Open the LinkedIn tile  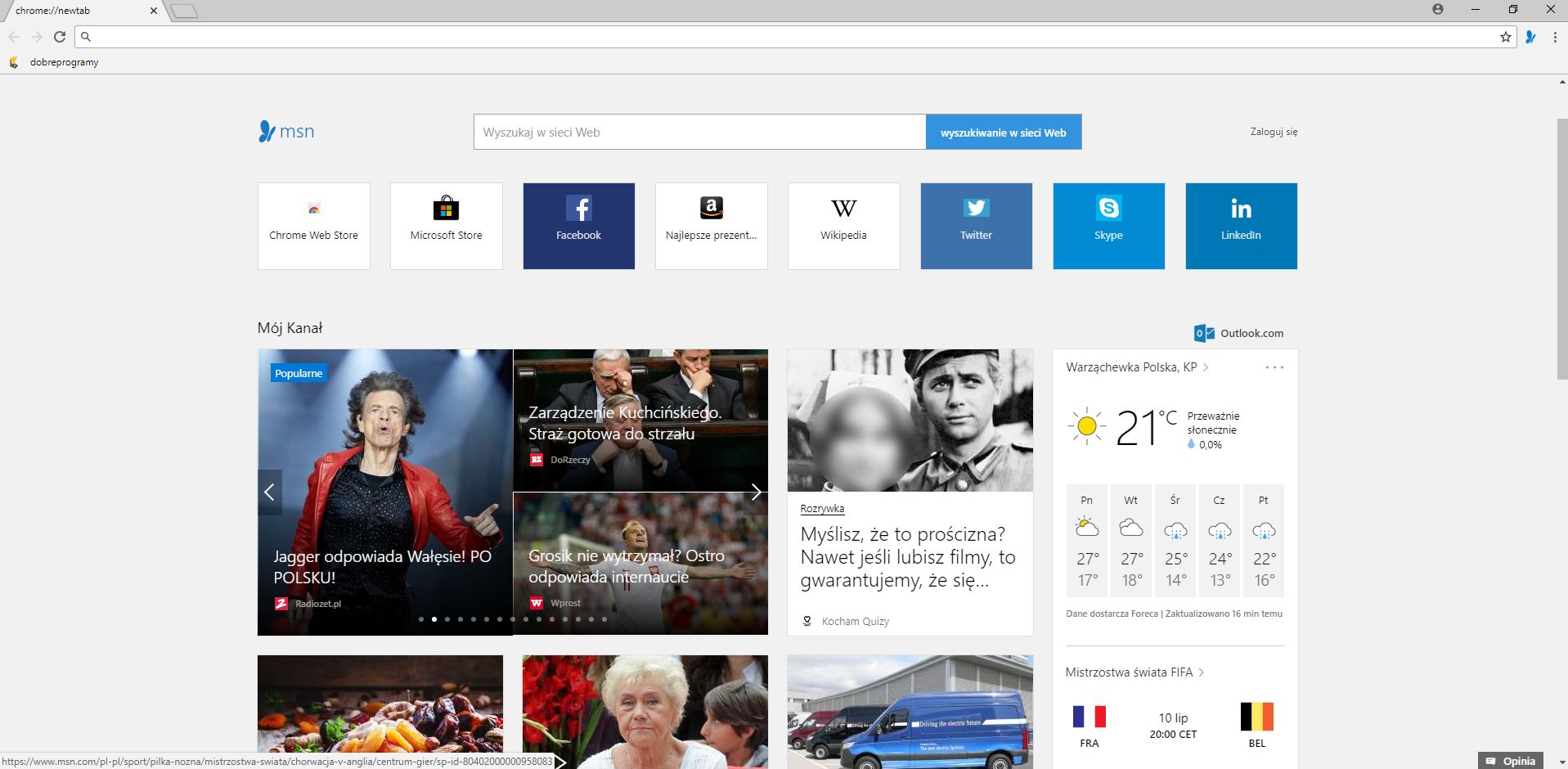point(1241,225)
